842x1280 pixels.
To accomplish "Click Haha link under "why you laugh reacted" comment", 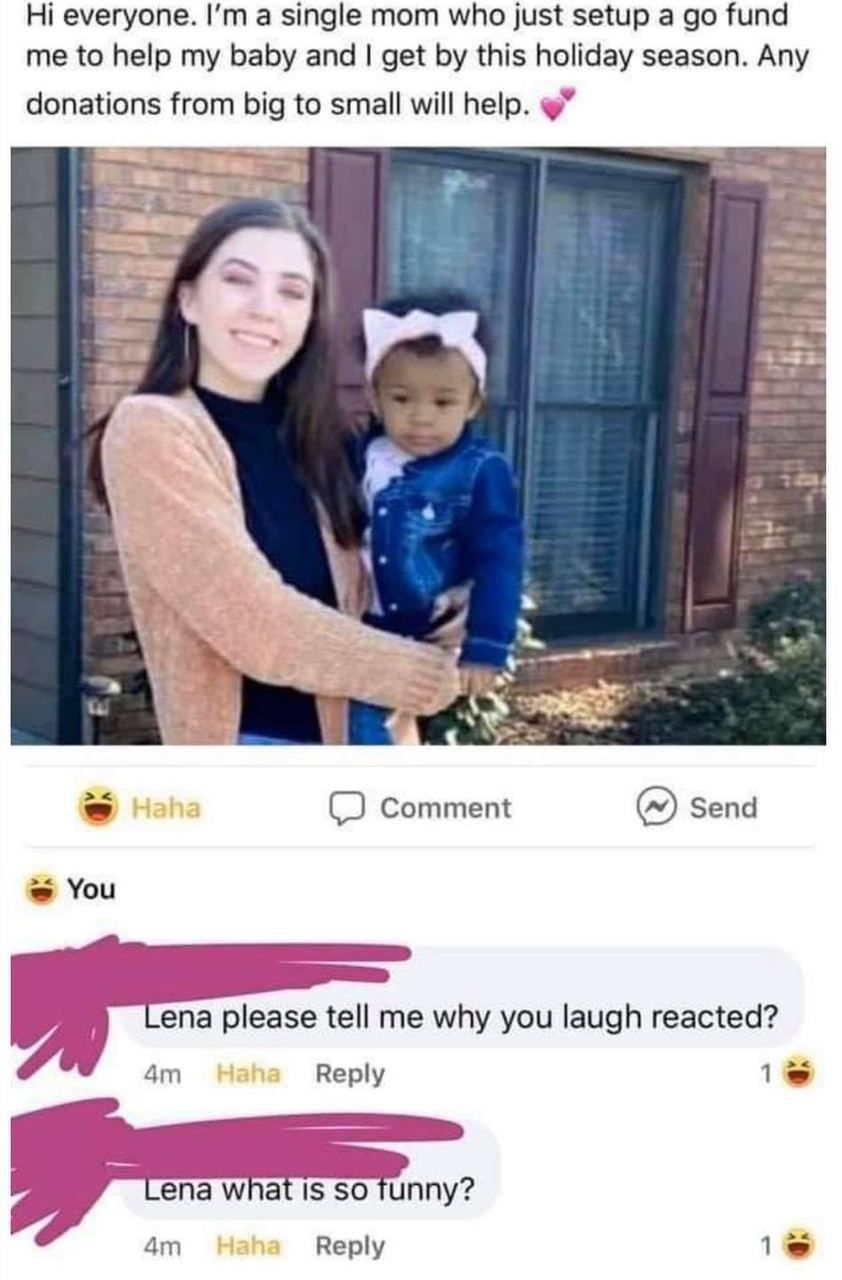I will coord(248,1073).
